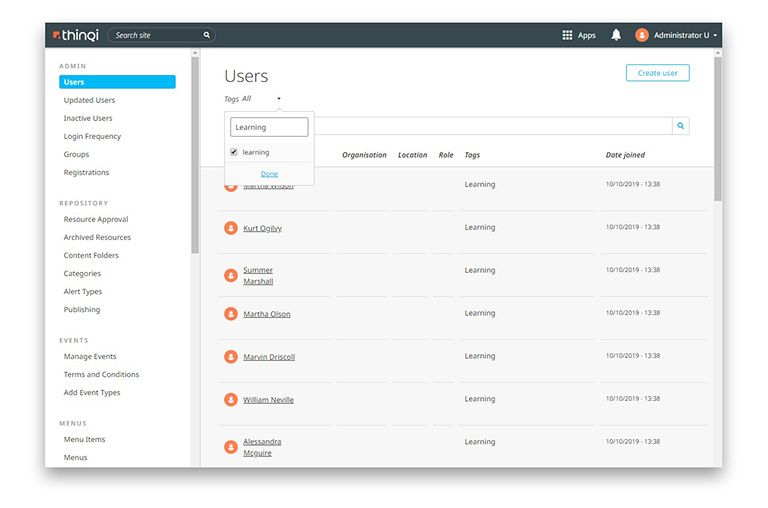Open Updated Users in sidebar
Image resolution: width=768 pixels, height=508 pixels.
(x=89, y=100)
